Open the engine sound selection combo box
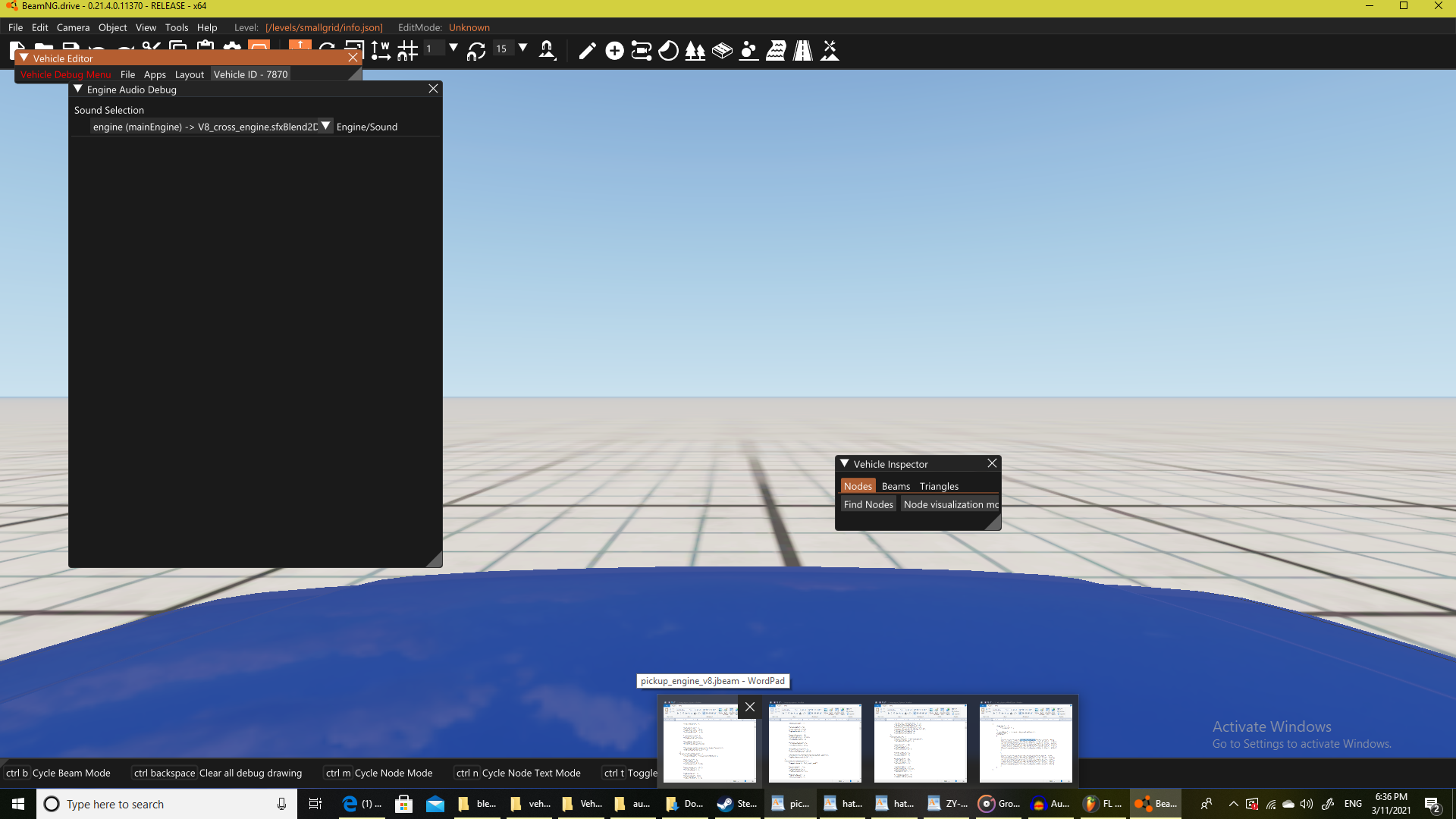Image resolution: width=1456 pixels, height=819 pixels. (212, 127)
